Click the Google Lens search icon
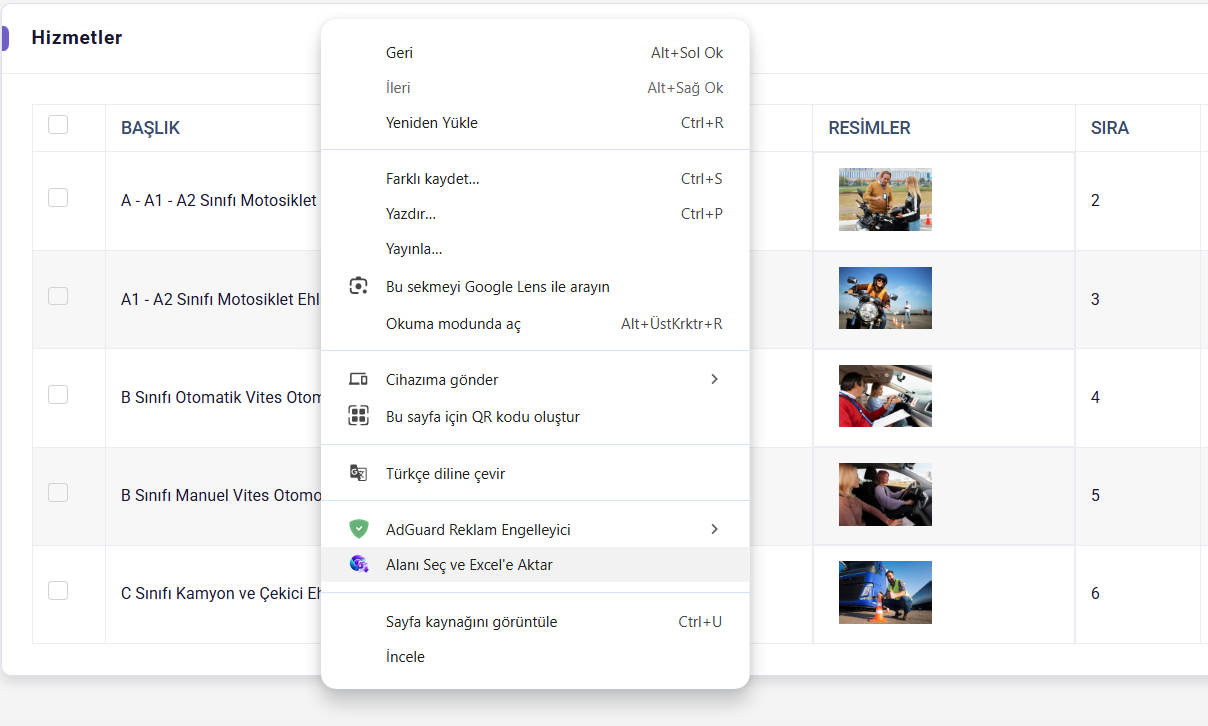This screenshot has height=726, width=1208. 358,286
